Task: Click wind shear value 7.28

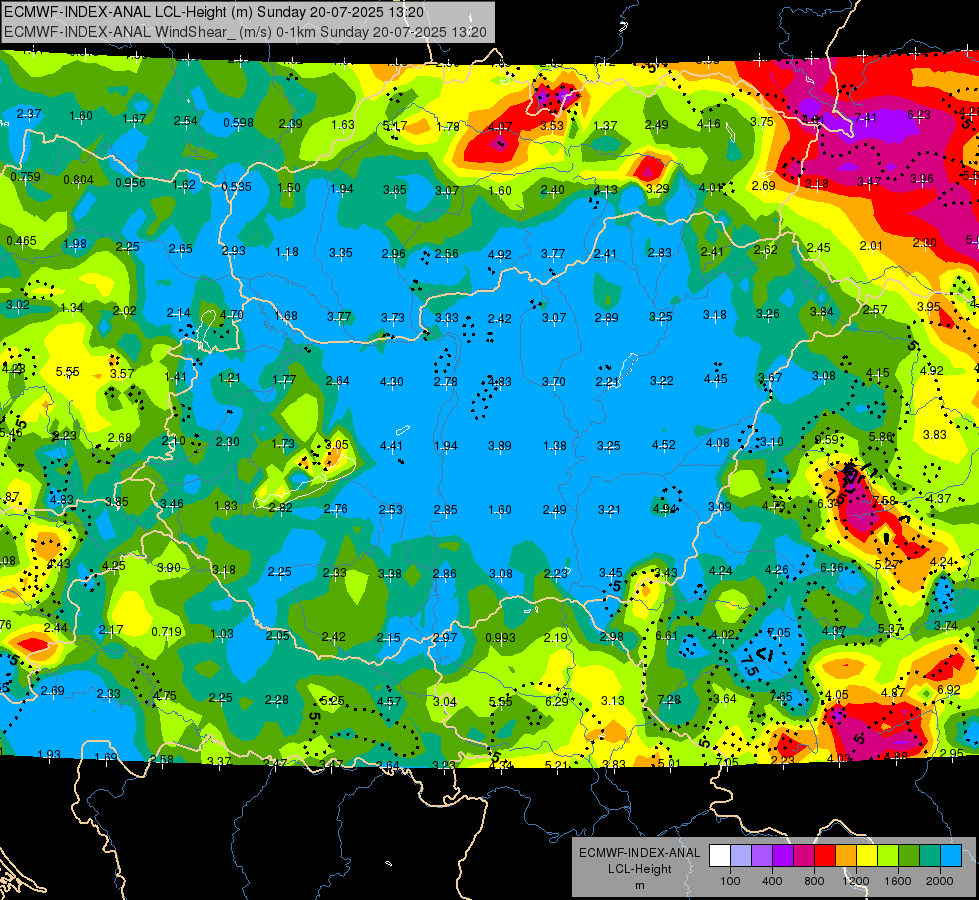Action: 669,700
